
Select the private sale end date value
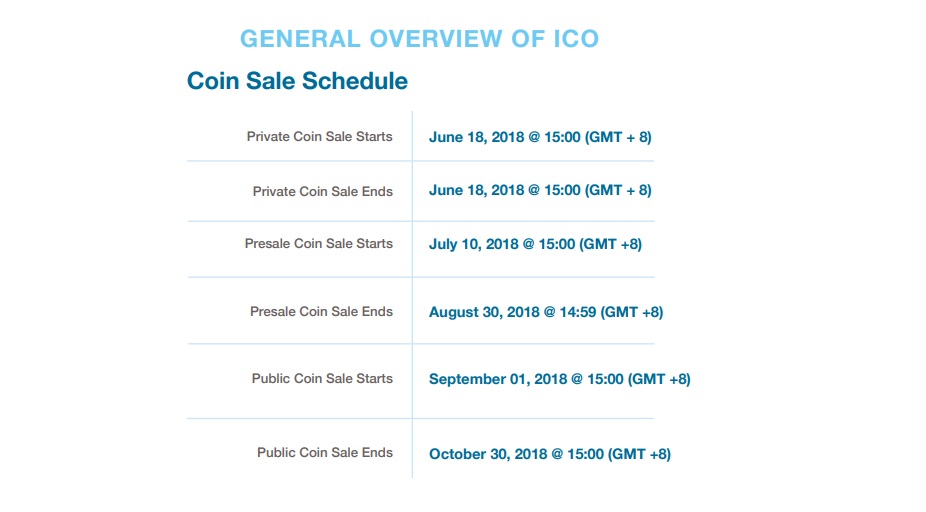tap(540, 190)
